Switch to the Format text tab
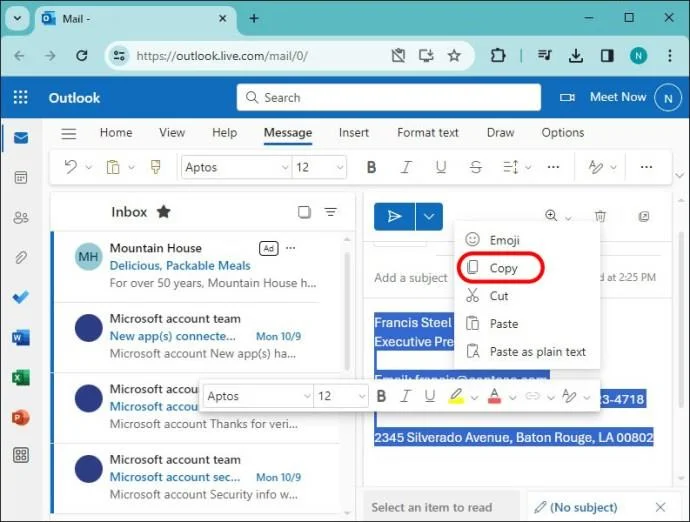690x522 pixels. [x=428, y=132]
